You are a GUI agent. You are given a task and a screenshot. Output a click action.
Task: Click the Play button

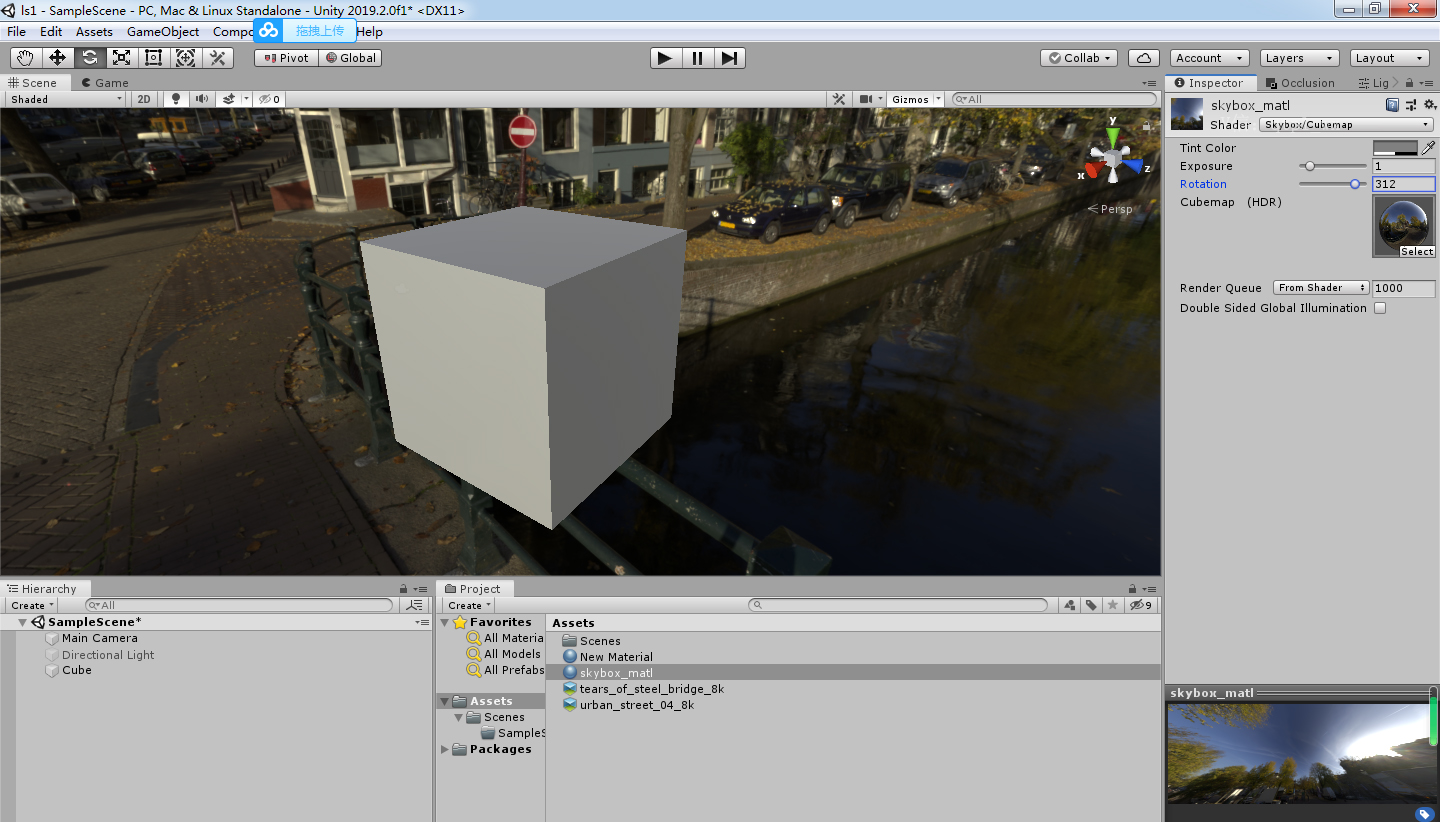pyautogui.click(x=665, y=58)
